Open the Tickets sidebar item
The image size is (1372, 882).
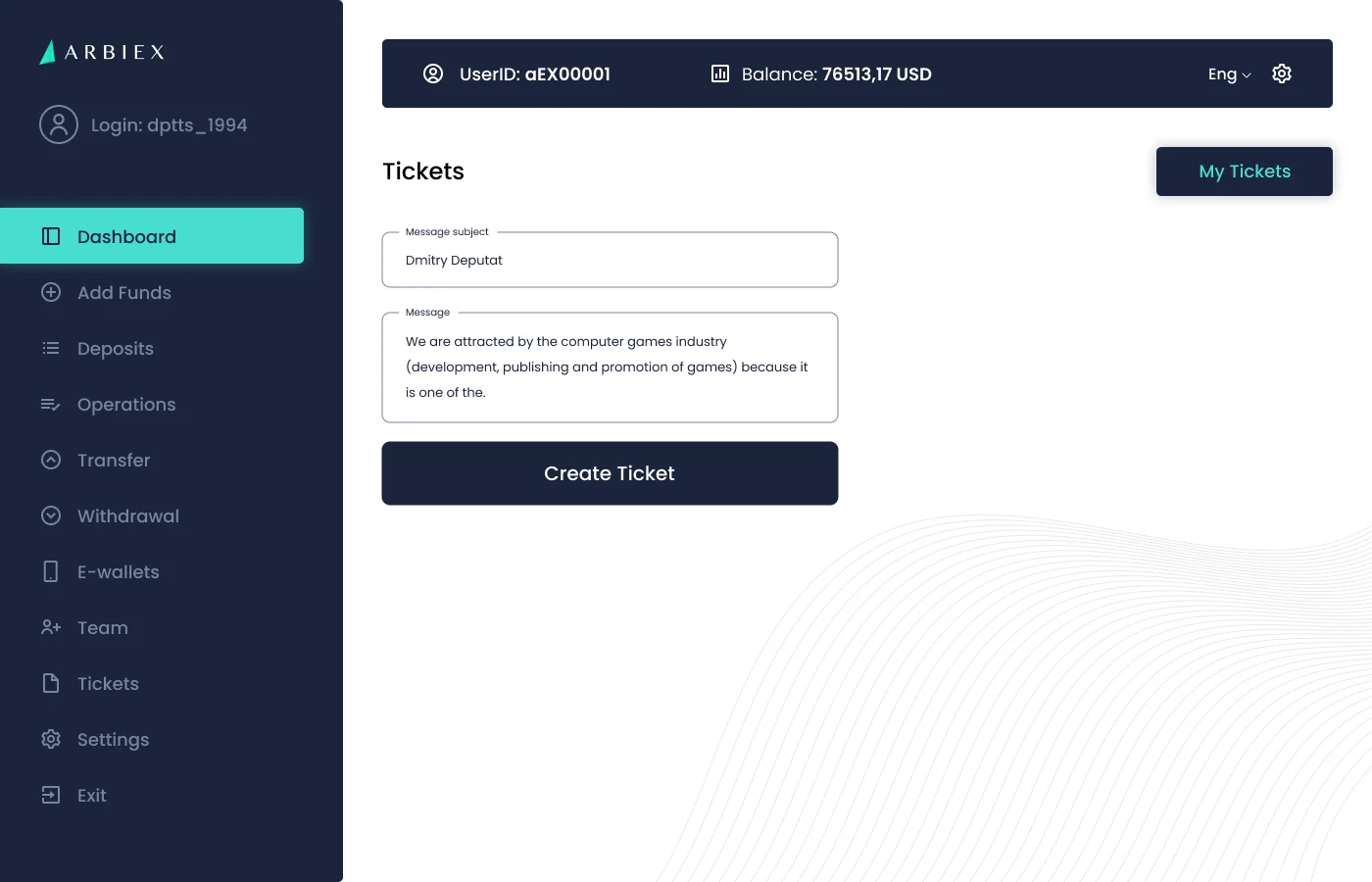(x=152, y=683)
